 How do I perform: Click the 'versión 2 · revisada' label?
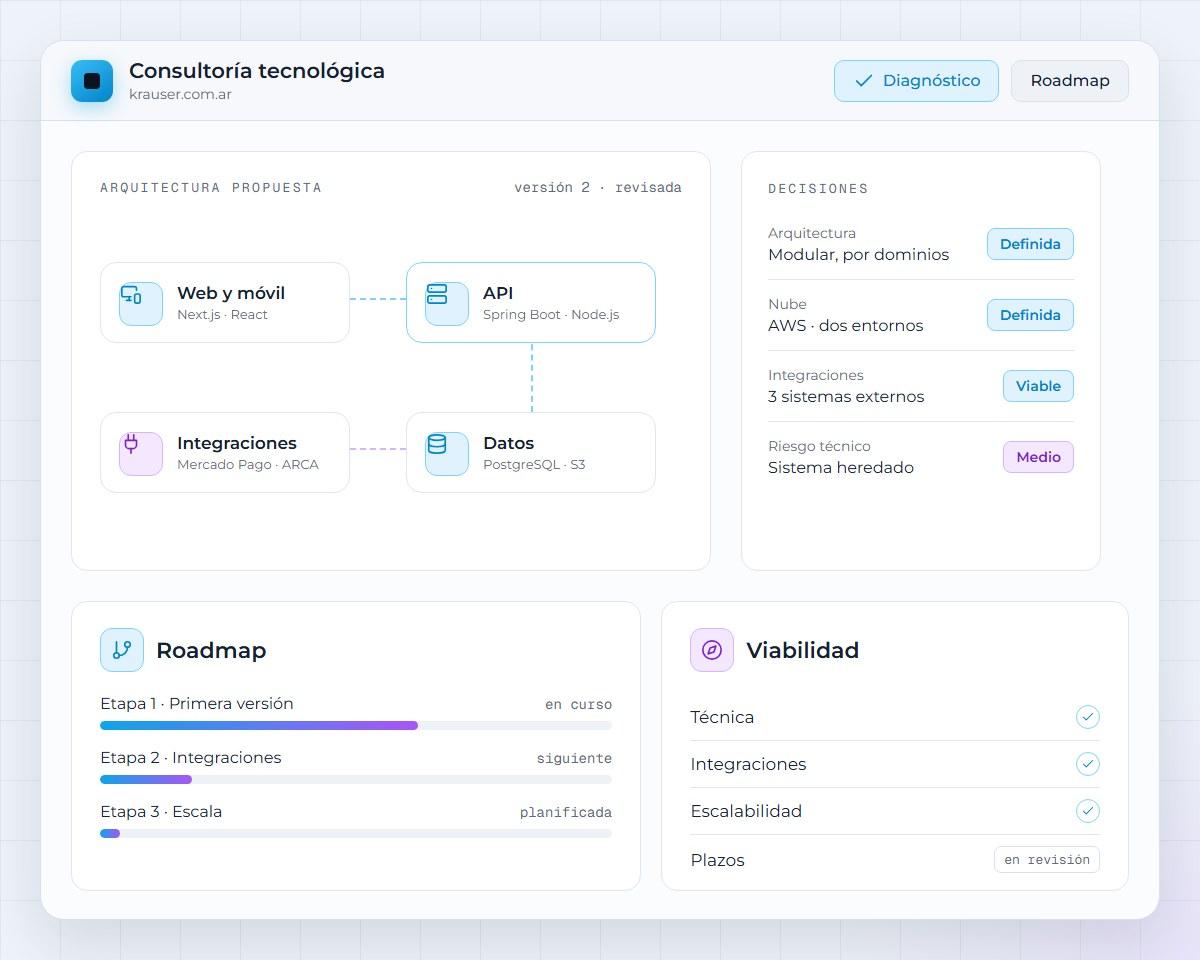point(598,188)
